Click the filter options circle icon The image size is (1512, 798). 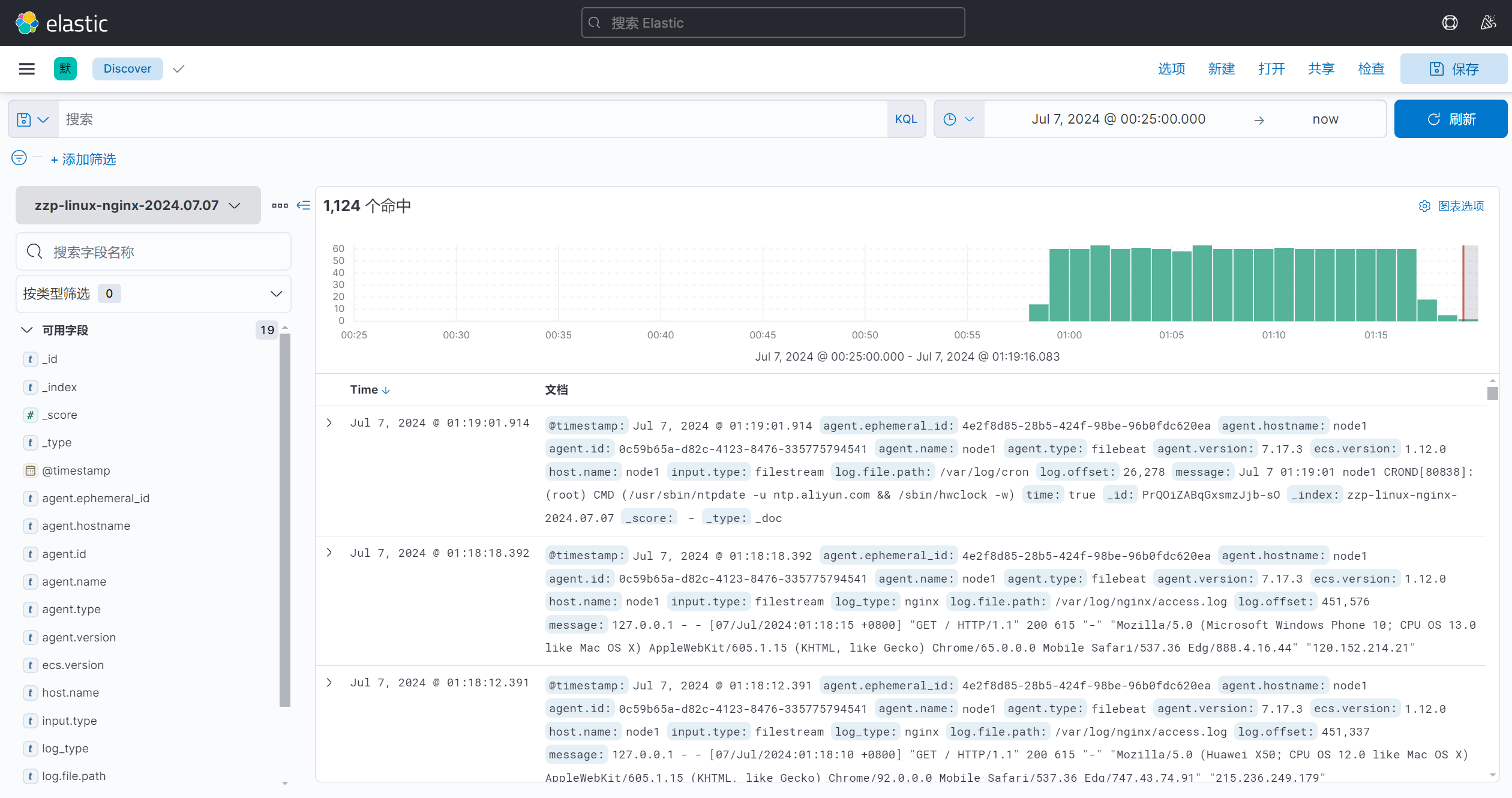[19, 158]
